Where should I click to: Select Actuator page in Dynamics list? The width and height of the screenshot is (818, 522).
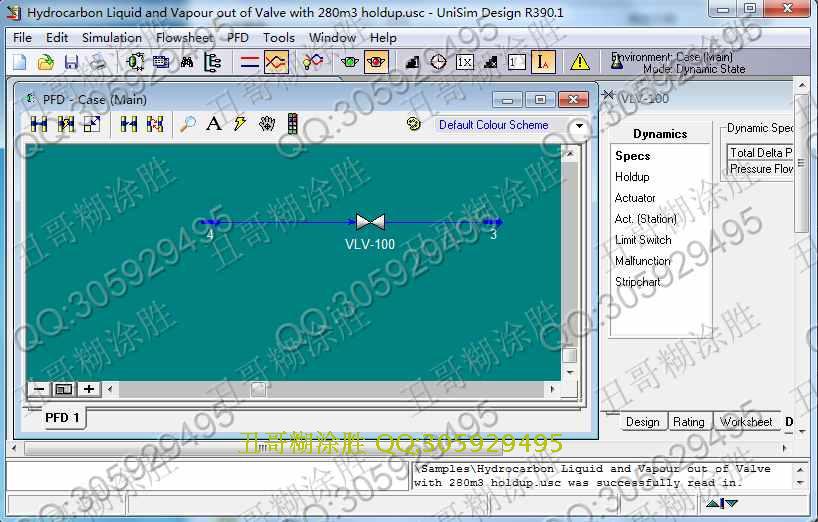click(635, 198)
